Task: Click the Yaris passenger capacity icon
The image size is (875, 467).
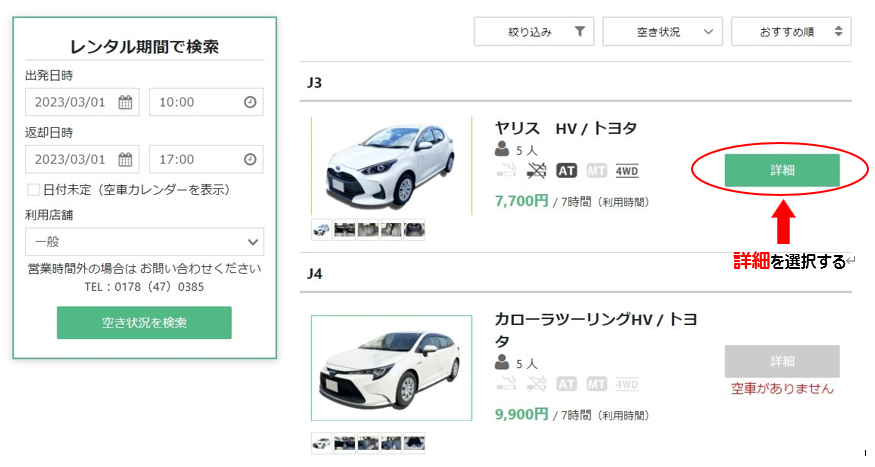Action: 502,149
